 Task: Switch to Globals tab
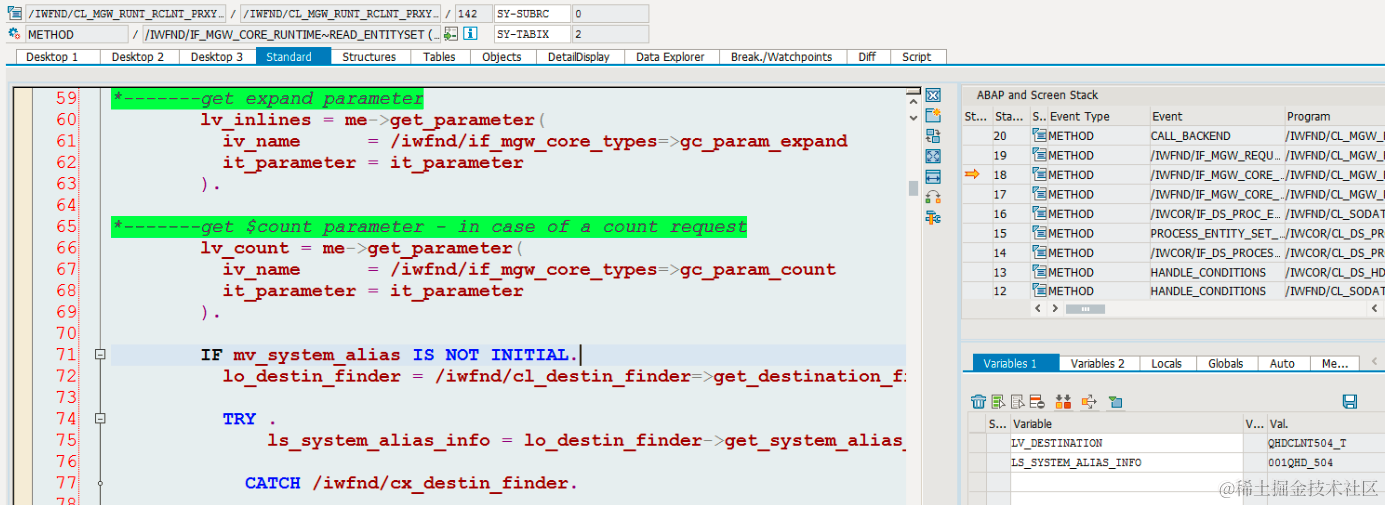1225,364
